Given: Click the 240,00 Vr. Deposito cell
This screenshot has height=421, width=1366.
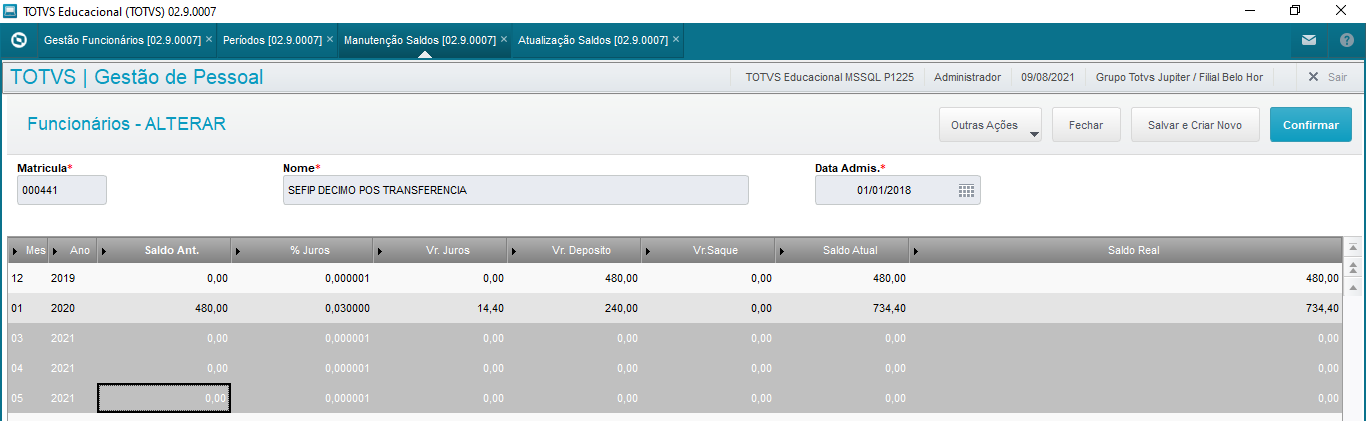Looking at the screenshot, I should (x=574, y=308).
